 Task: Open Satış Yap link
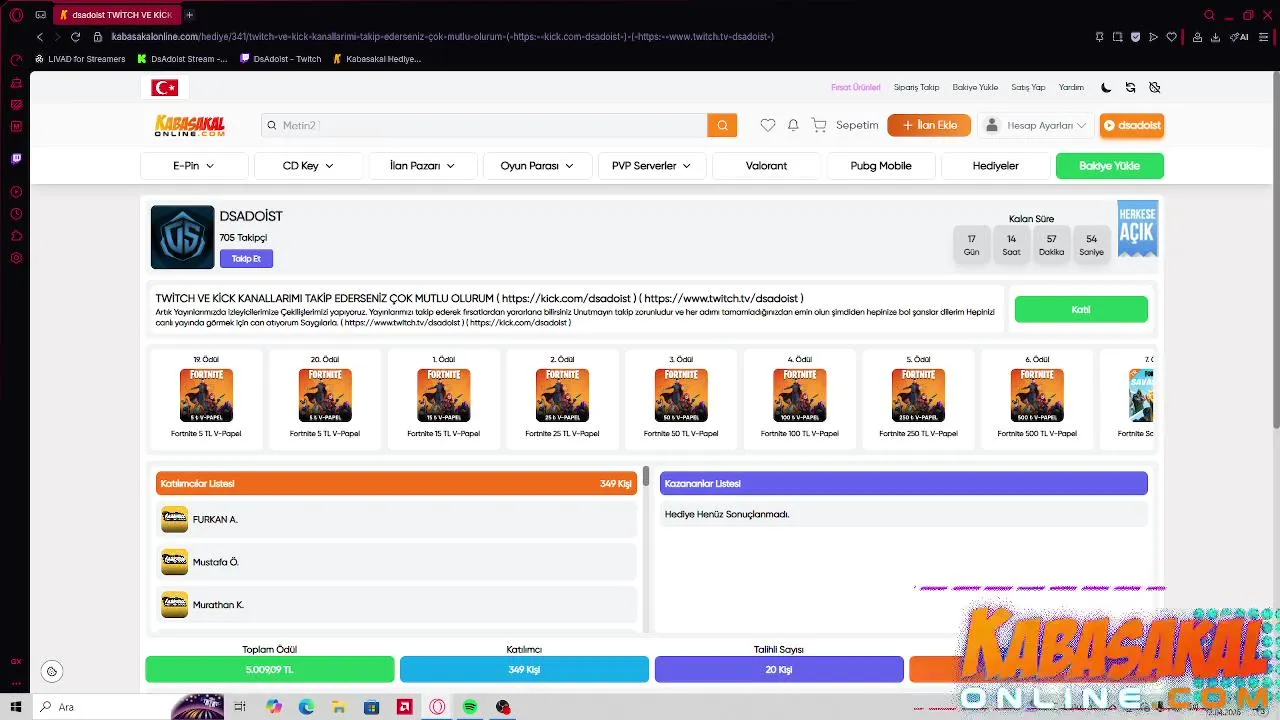[x=1028, y=88]
